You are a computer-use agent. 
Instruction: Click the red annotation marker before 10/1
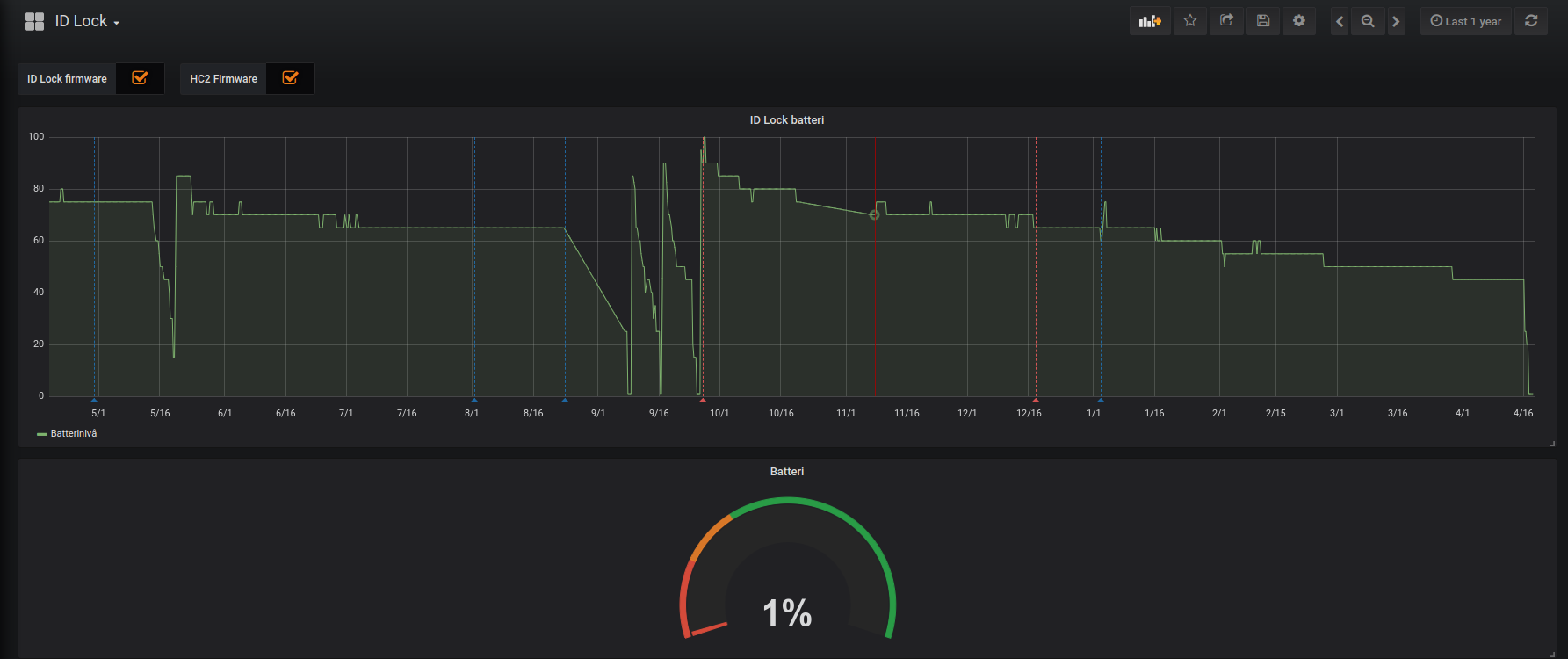tap(703, 401)
